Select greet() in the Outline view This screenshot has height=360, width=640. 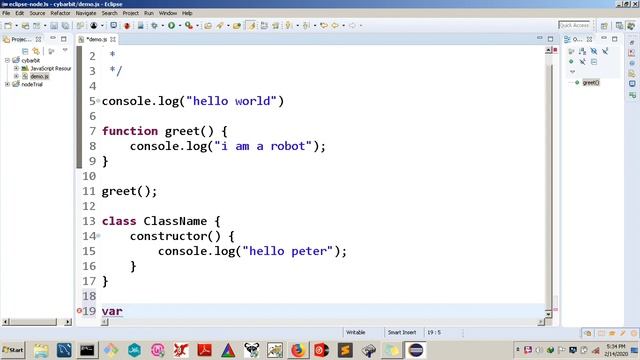(x=591, y=82)
